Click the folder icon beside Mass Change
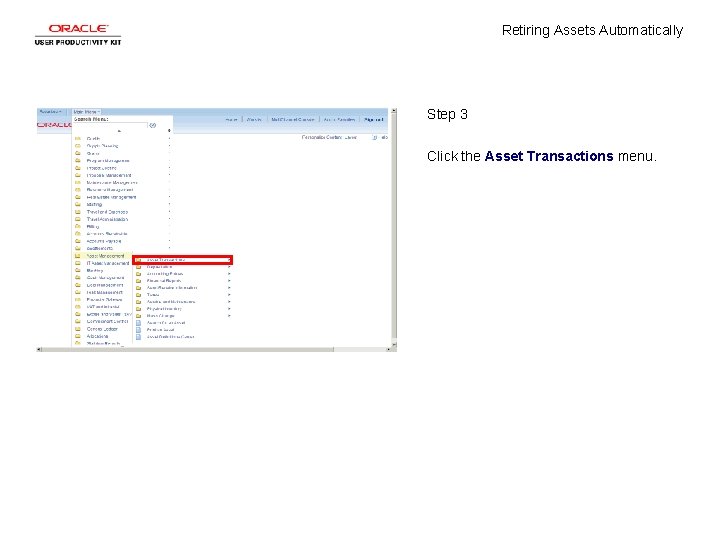 click(x=138, y=316)
